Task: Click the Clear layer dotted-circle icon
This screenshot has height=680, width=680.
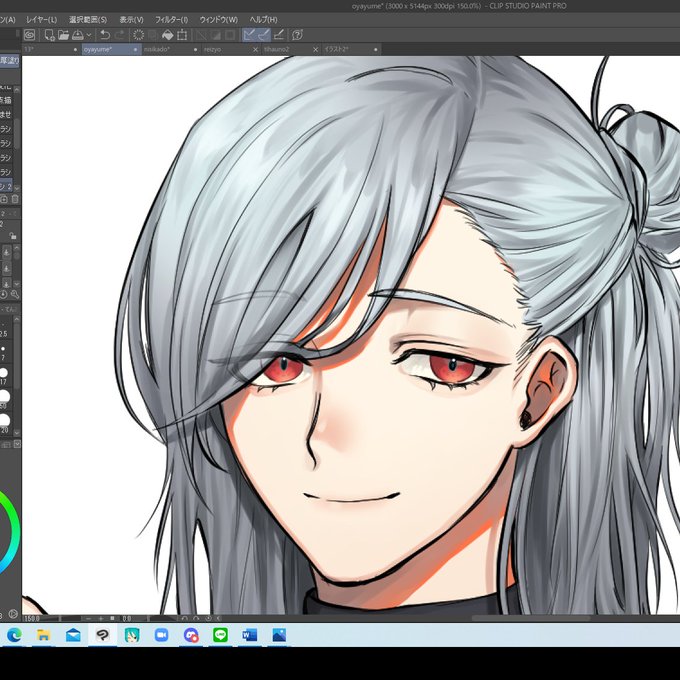Action: (x=138, y=35)
